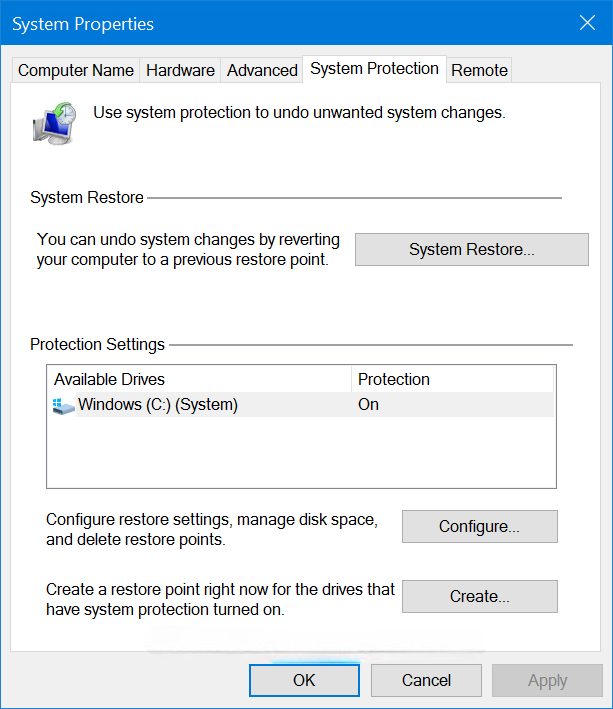
Task: Click the Windows (C:) drive icon
Action: 63,406
